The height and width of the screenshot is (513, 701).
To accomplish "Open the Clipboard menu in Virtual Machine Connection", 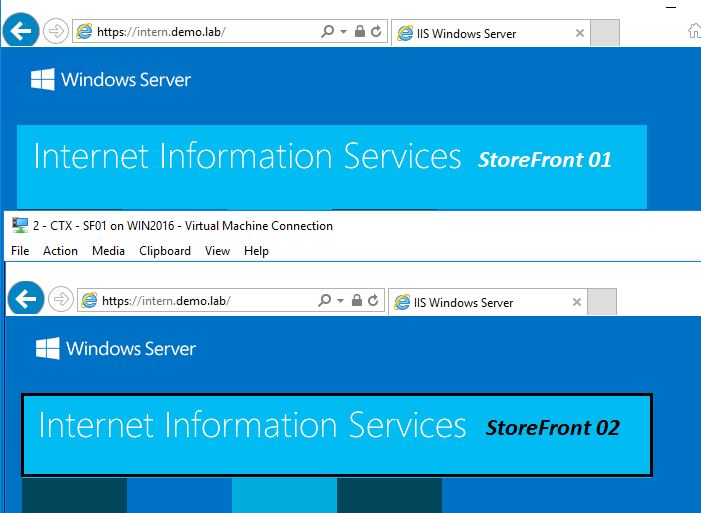I will 165,251.
